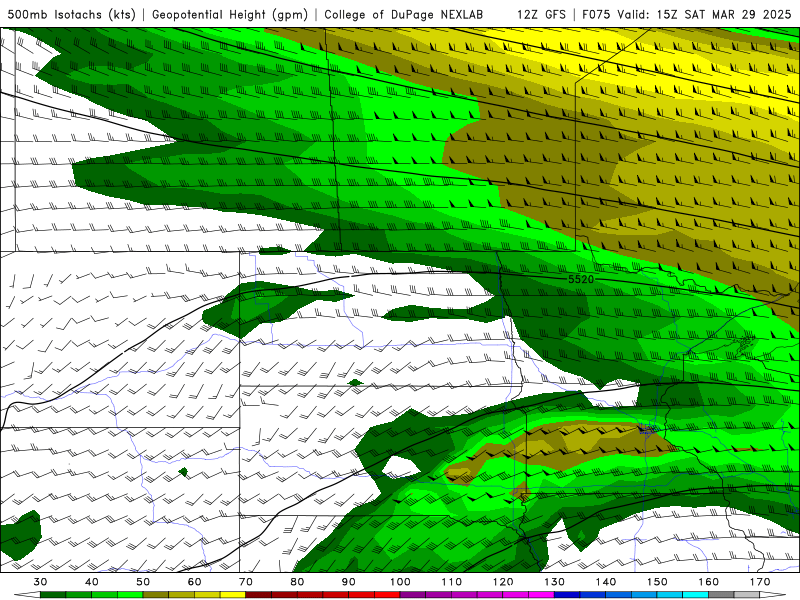Click the bright green 45-50 kt legend swatch
Viewport: 800px width, 600px height.
pyautogui.click(x=130, y=595)
